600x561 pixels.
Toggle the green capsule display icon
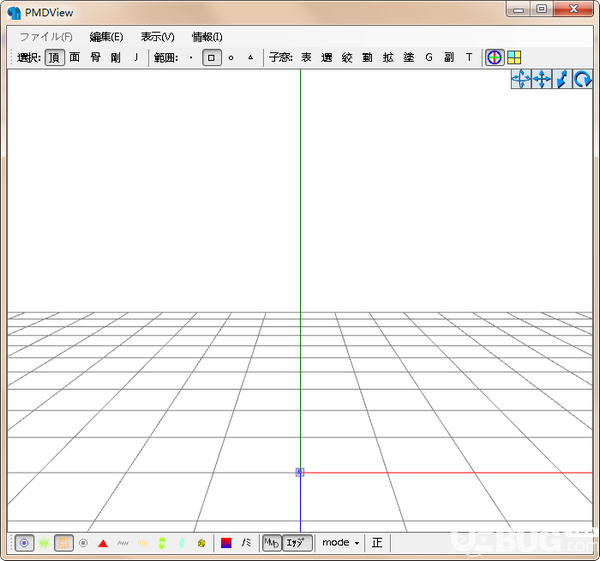[162, 543]
